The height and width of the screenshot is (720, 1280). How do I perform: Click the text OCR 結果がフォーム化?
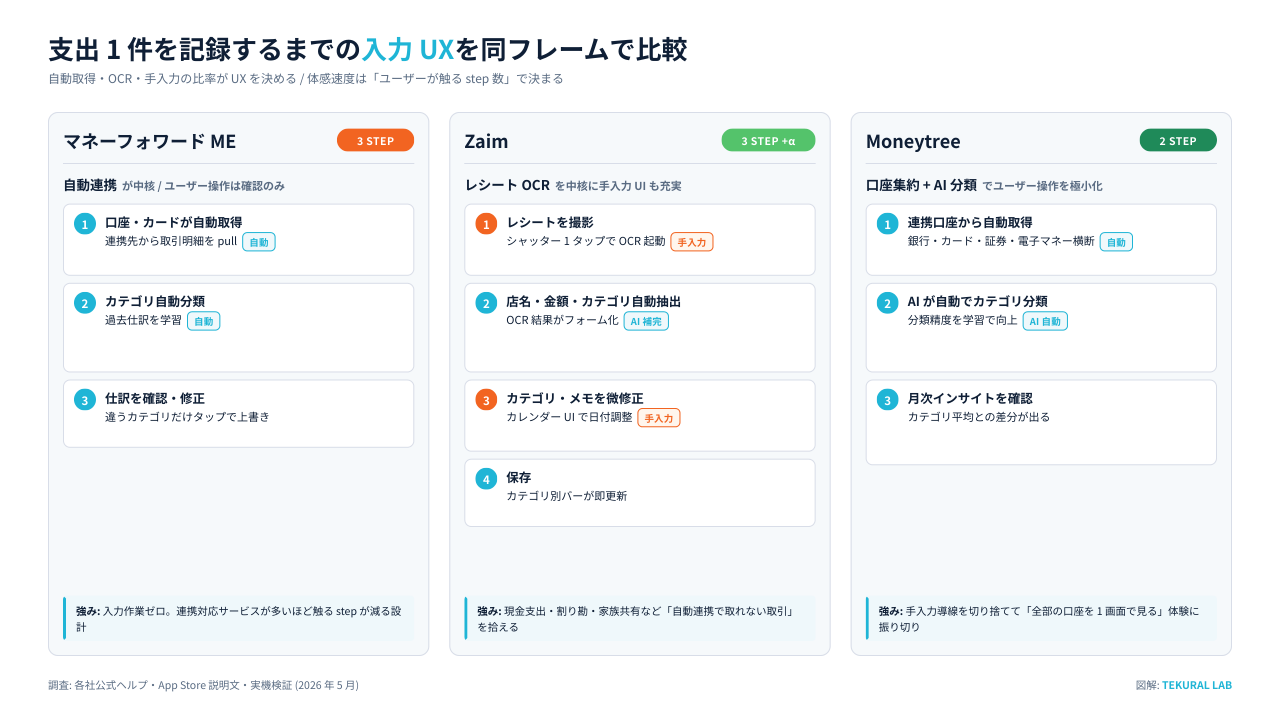click(562, 321)
